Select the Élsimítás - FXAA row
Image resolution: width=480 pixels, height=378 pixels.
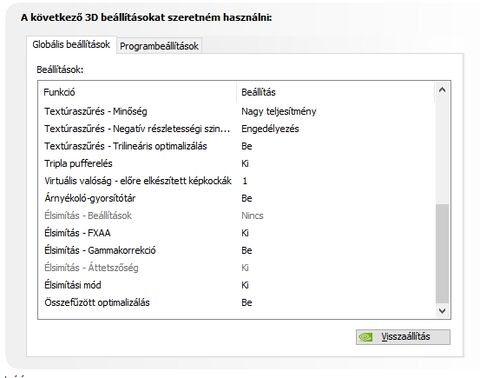pos(236,233)
